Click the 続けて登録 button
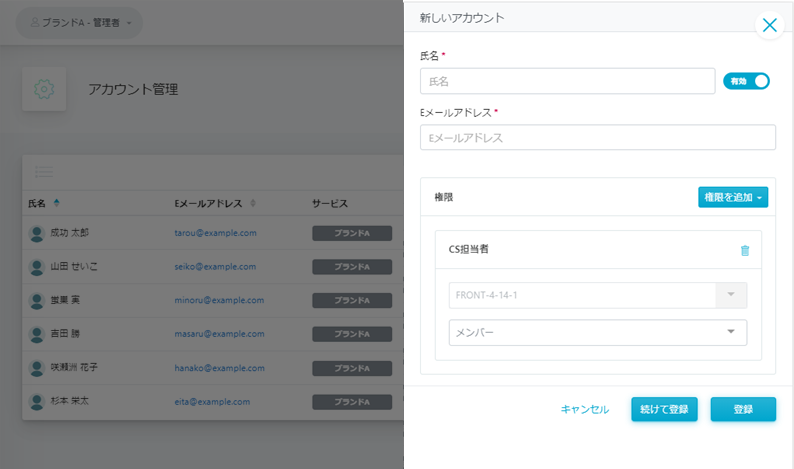 coord(664,409)
